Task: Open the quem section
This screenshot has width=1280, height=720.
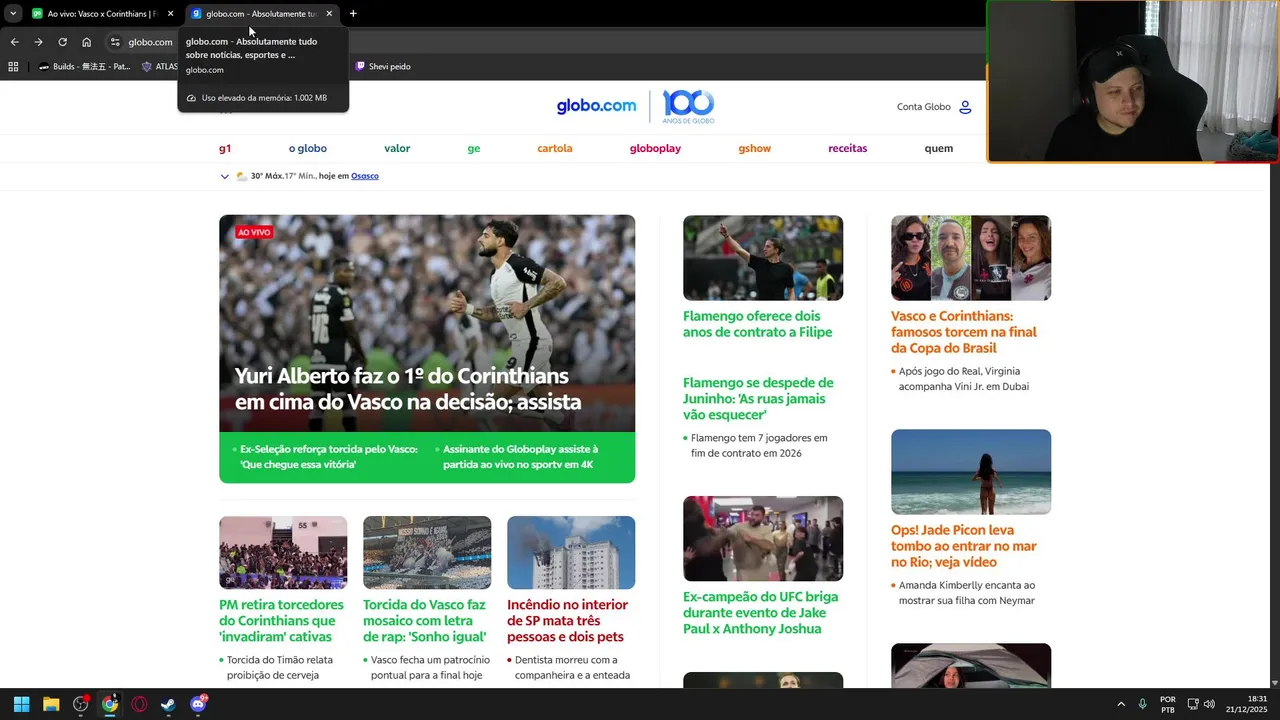Action: (939, 148)
